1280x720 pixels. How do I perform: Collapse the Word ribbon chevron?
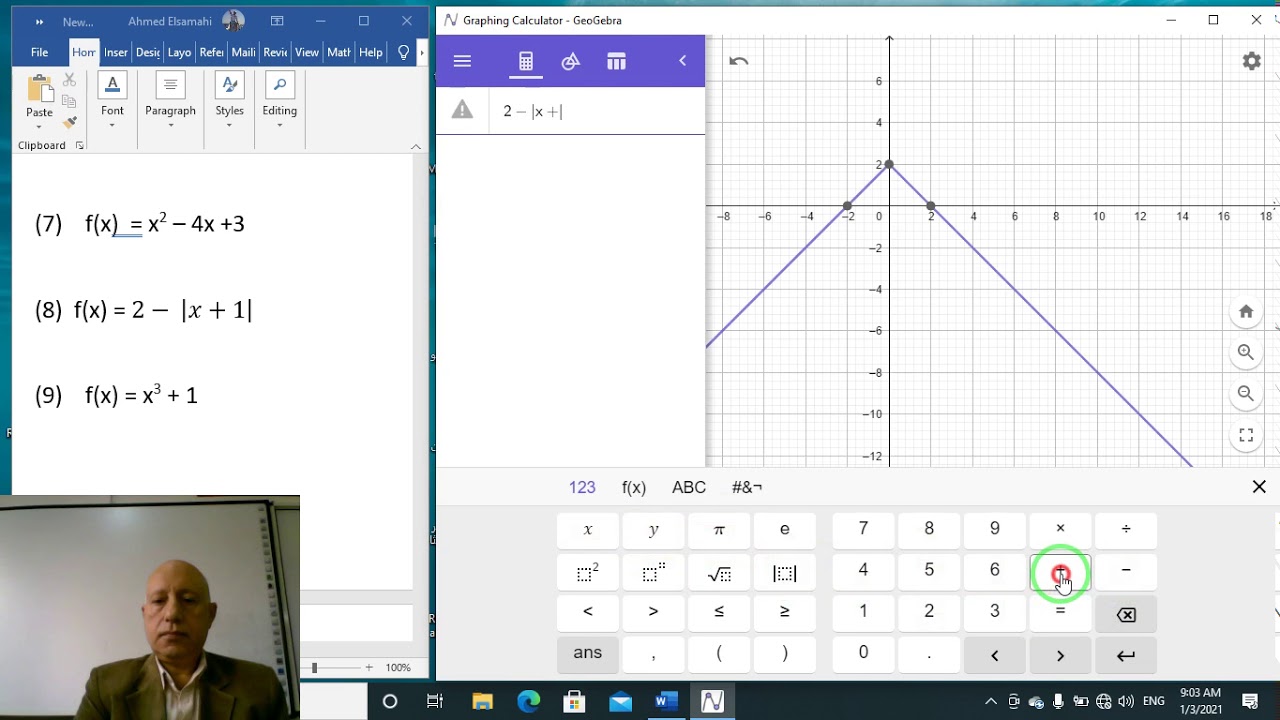coord(416,146)
